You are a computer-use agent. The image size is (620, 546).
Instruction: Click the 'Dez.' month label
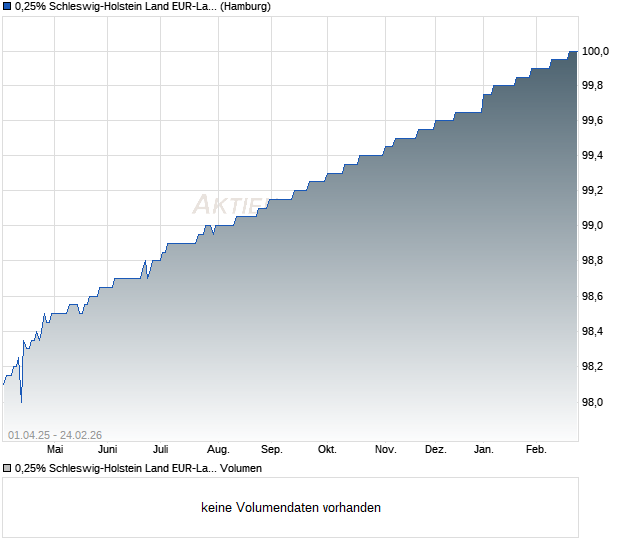coord(436,449)
